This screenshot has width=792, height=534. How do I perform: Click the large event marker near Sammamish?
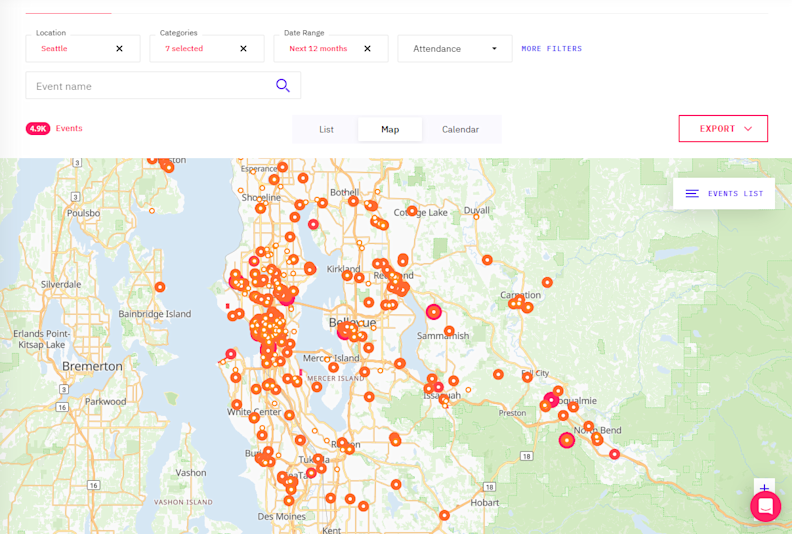click(434, 312)
